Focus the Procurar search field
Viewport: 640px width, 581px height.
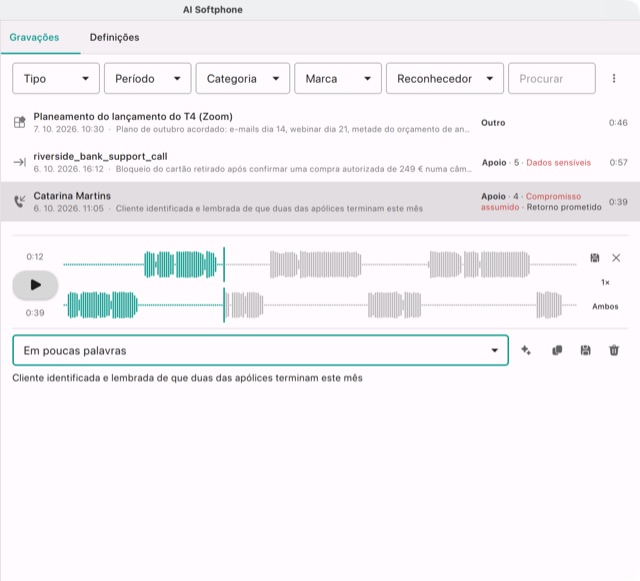click(x=552, y=78)
